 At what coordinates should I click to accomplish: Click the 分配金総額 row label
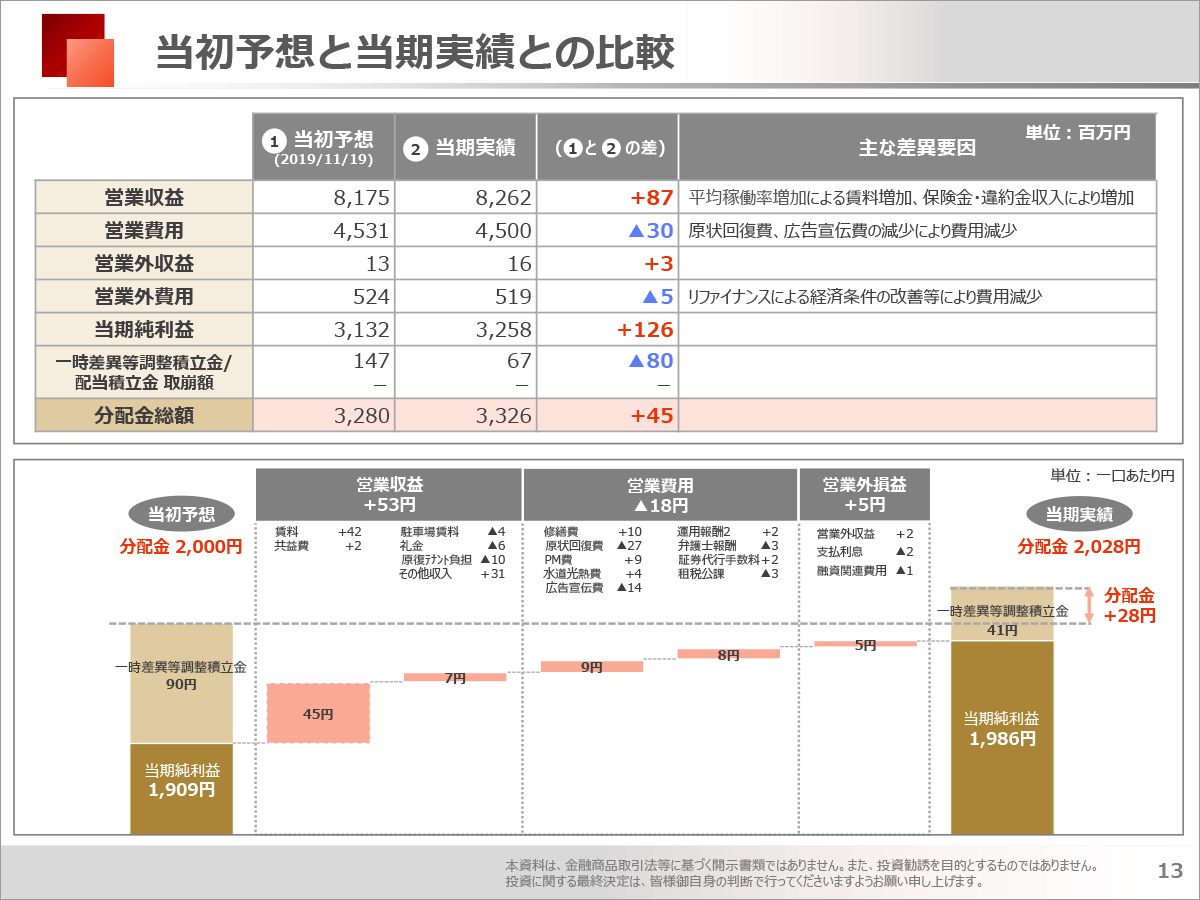144,415
